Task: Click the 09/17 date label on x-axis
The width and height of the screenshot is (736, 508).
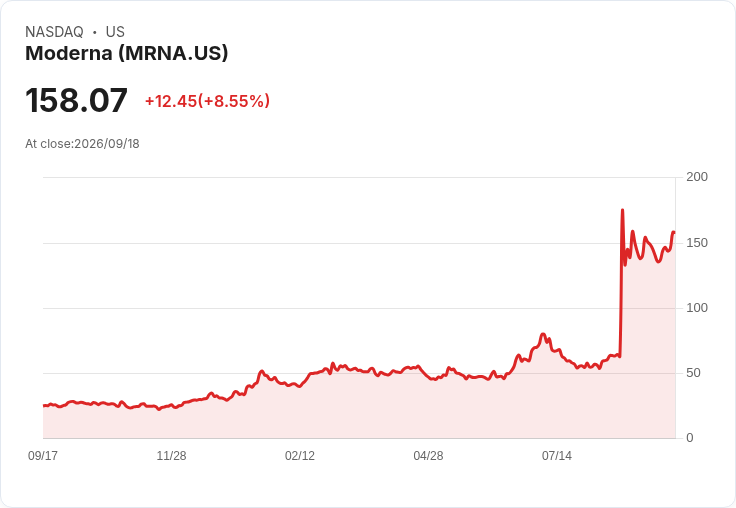Action: [x=43, y=455]
